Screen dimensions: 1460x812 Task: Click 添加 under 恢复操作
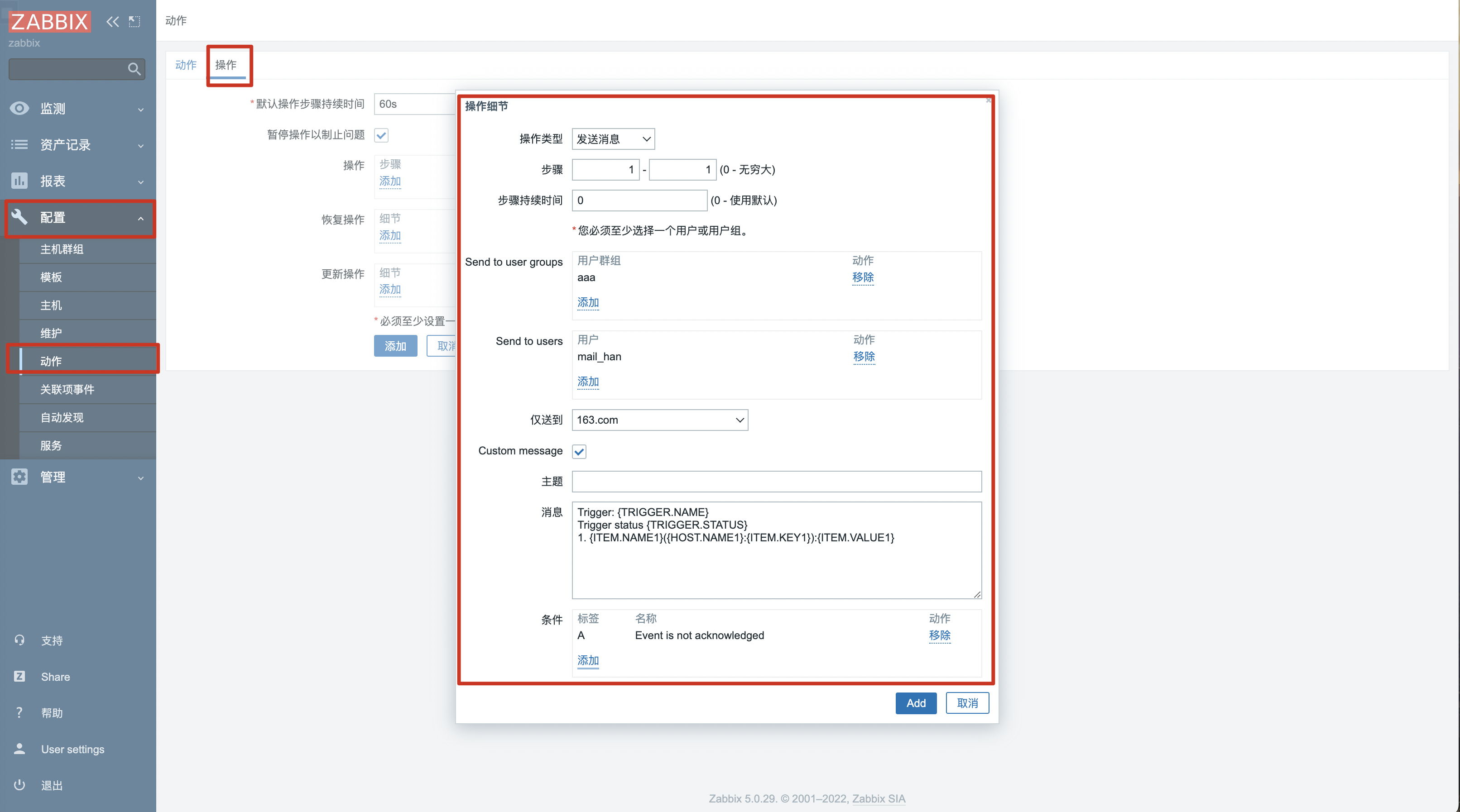390,235
